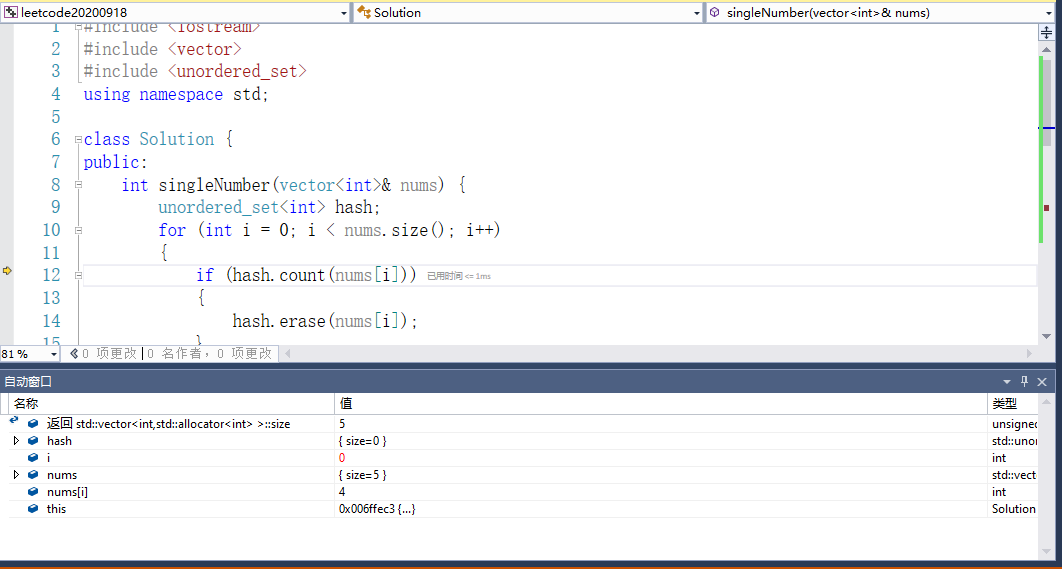The image size is (1062, 569).
Task: Click line number 14 in the gutter
Action: (x=51, y=320)
